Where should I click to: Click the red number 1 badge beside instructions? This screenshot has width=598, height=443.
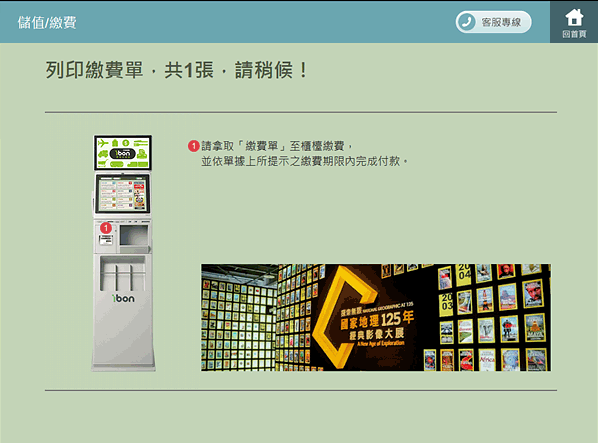[x=194, y=146]
